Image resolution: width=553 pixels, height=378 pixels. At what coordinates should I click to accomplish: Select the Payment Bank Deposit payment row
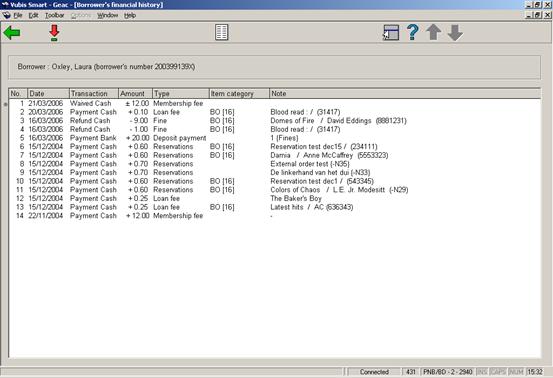(274, 138)
